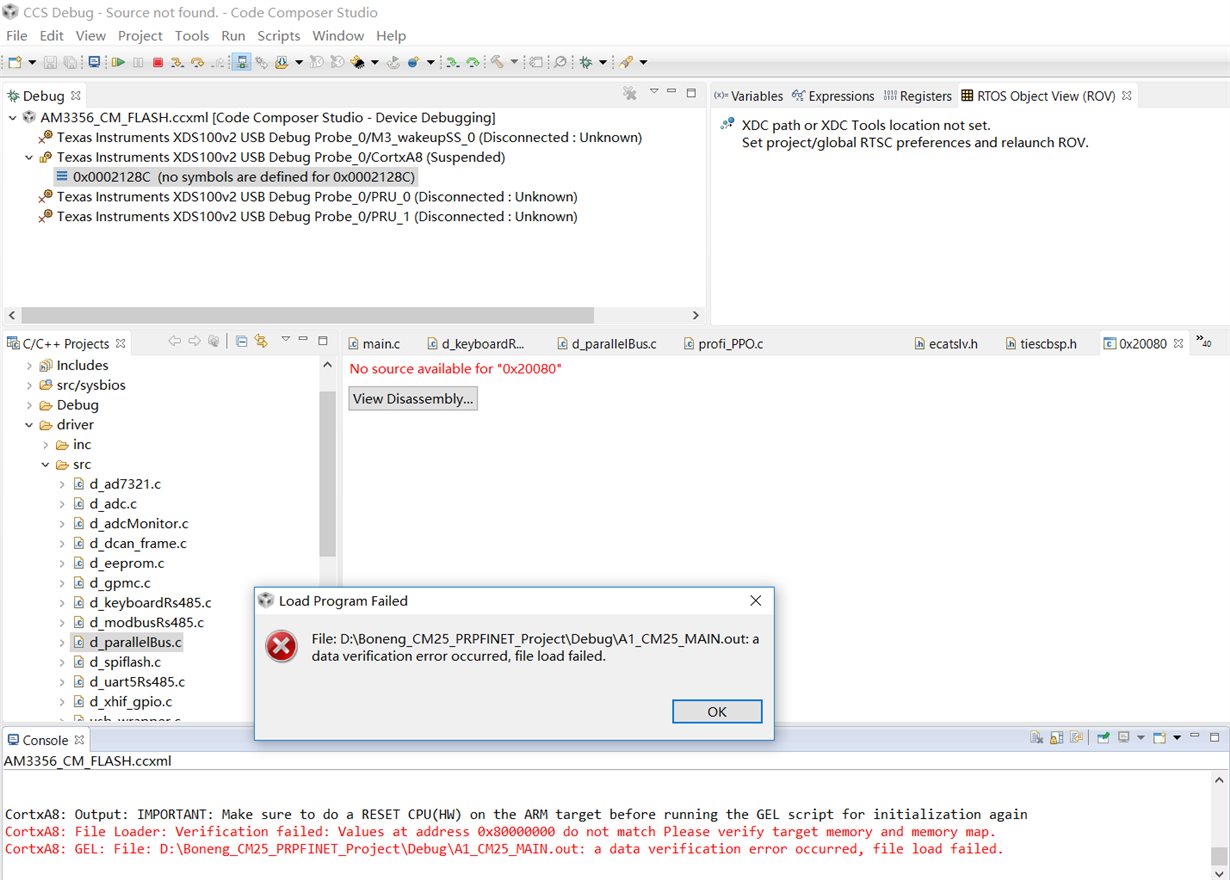The image size is (1230, 880).
Task: Open Debug view menu dropdown arrow
Action: (653, 92)
